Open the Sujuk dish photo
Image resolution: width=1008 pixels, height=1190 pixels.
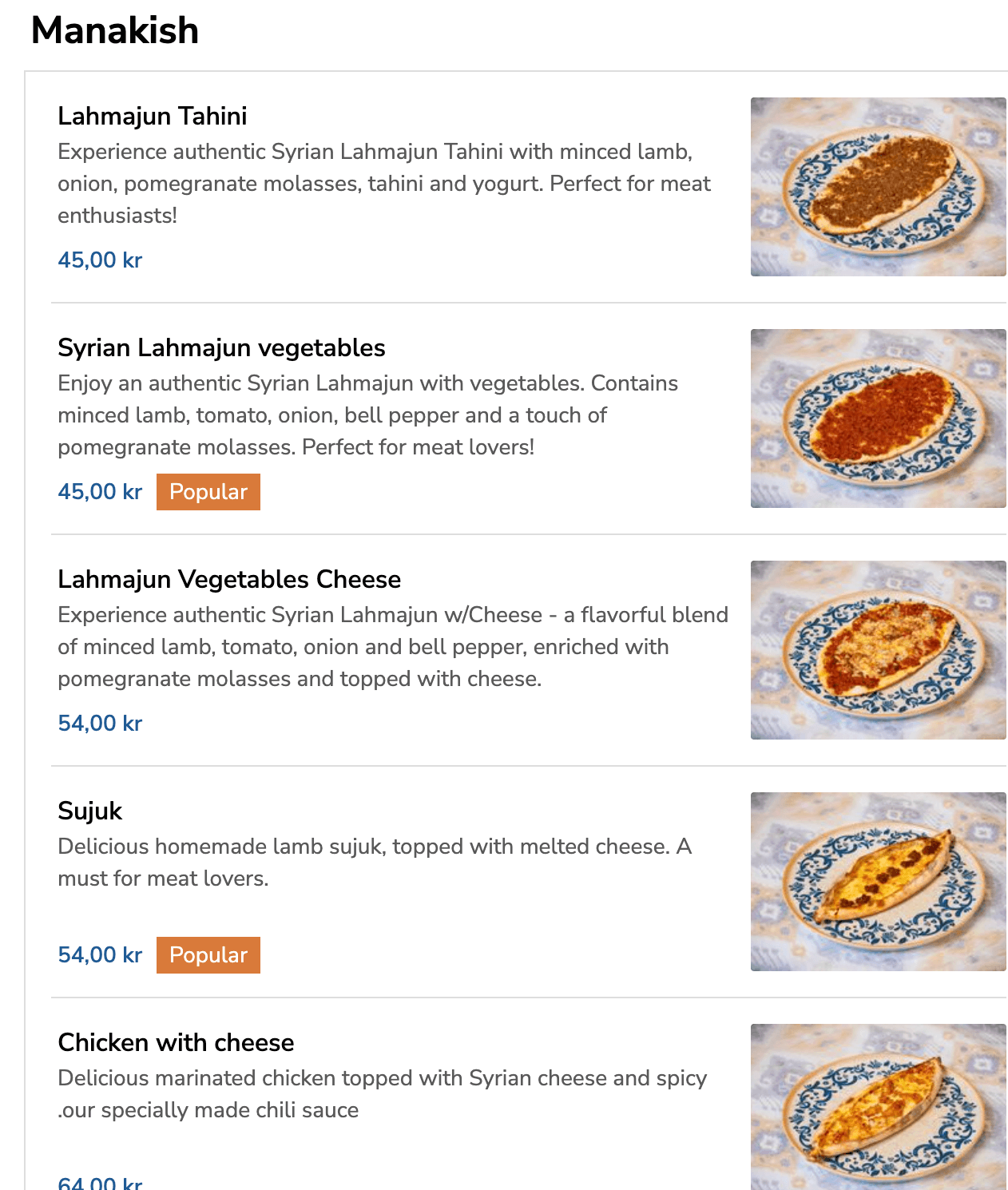pyautogui.click(x=878, y=882)
